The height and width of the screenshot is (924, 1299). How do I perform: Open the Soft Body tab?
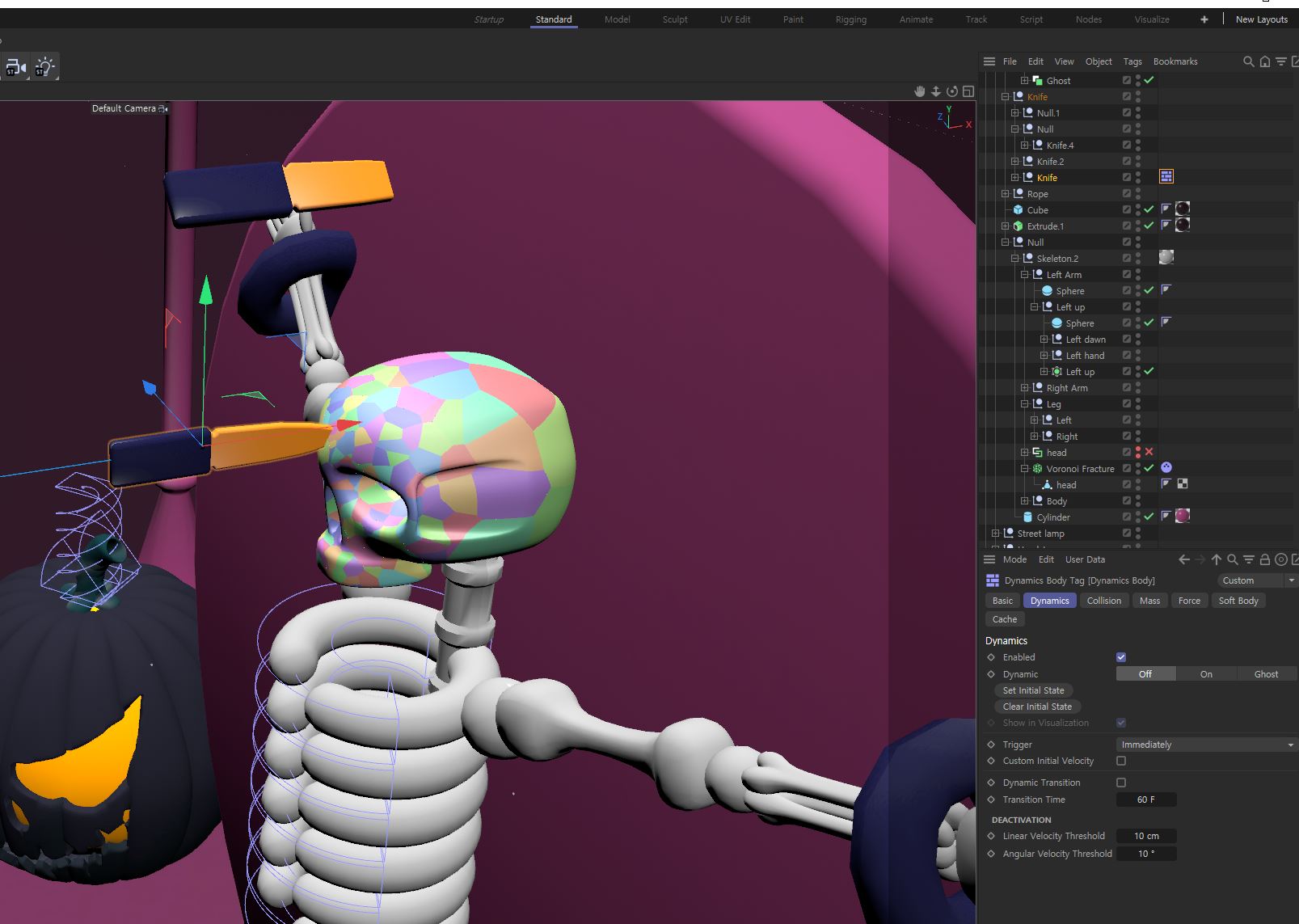pos(1238,601)
